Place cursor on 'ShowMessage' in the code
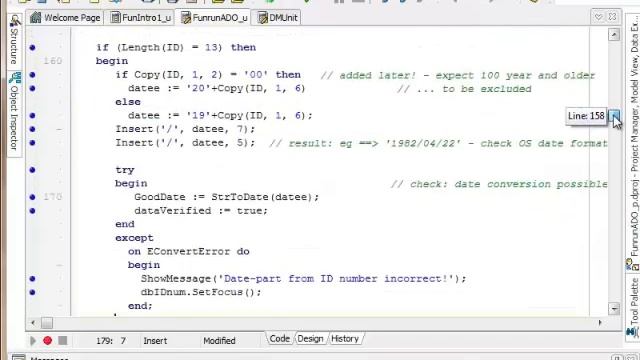The image size is (640, 360). (x=176, y=279)
